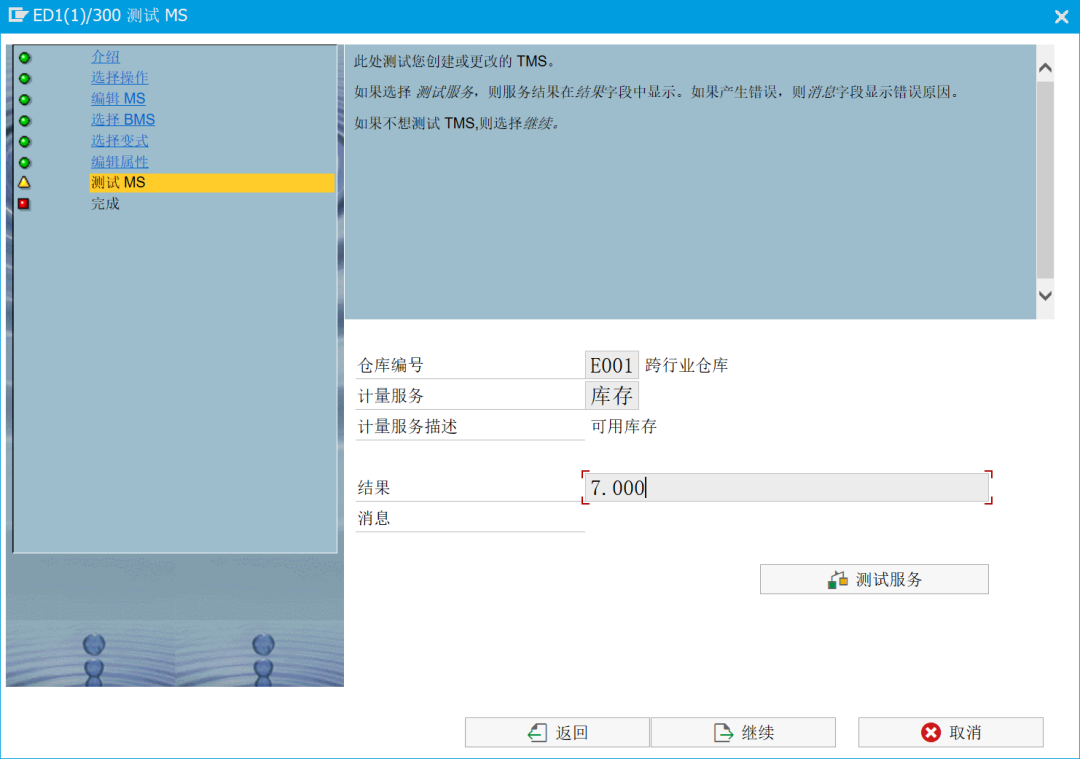Image resolution: width=1080 pixels, height=759 pixels.
Task: Open the 编辑属性 step link
Action: point(120,162)
